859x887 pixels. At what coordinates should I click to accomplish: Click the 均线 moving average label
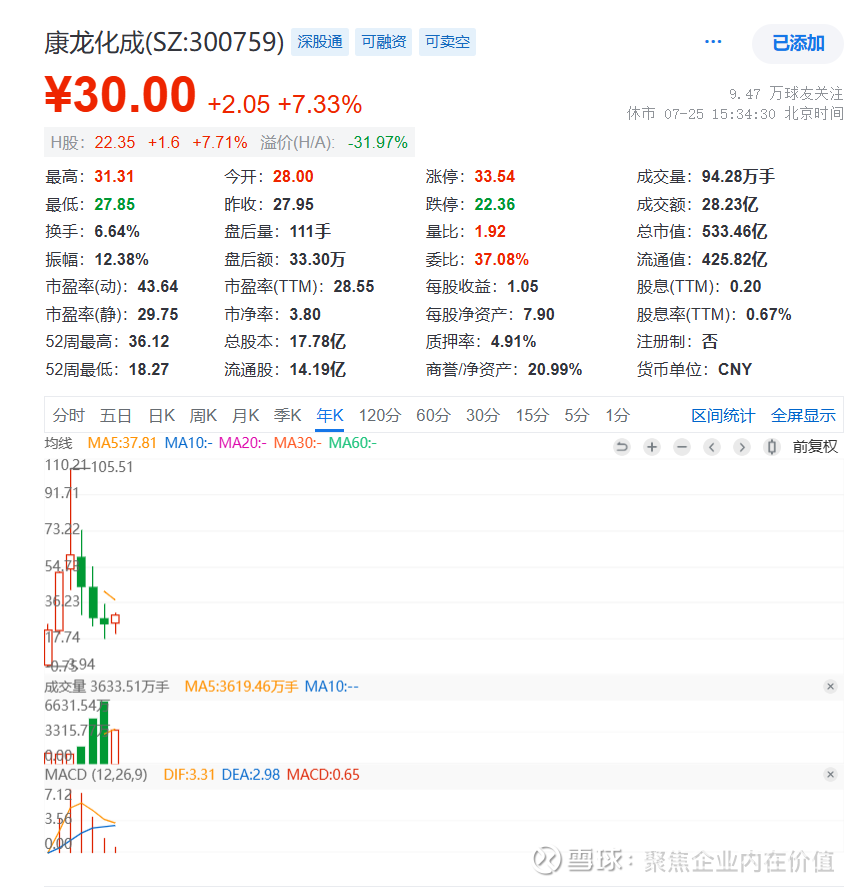[59, 443]
